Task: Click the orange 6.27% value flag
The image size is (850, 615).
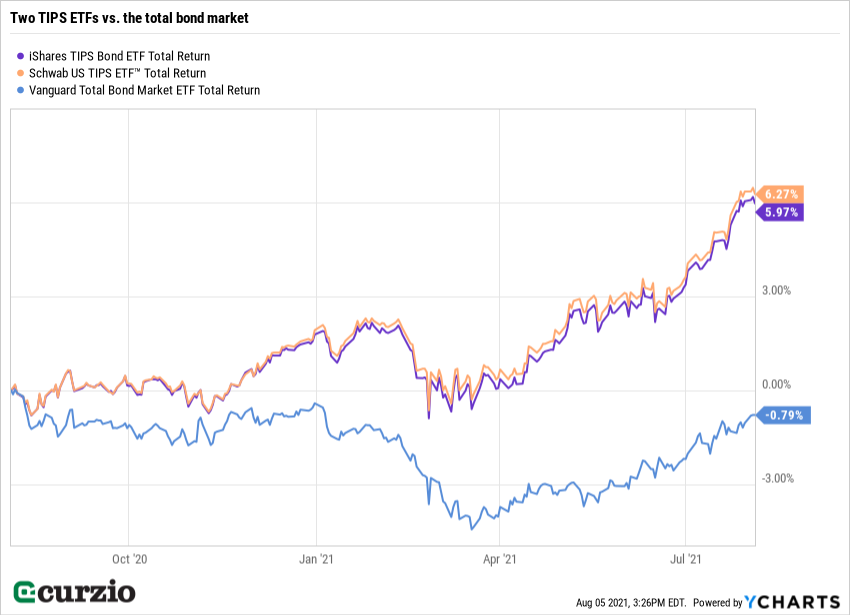Action: (780, 194)
